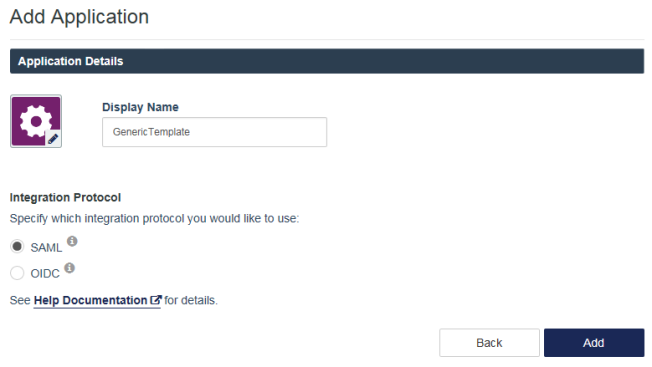652x367 pixels.
Task: Open the info tooltip beside SAML
Action: click(72, 241)
